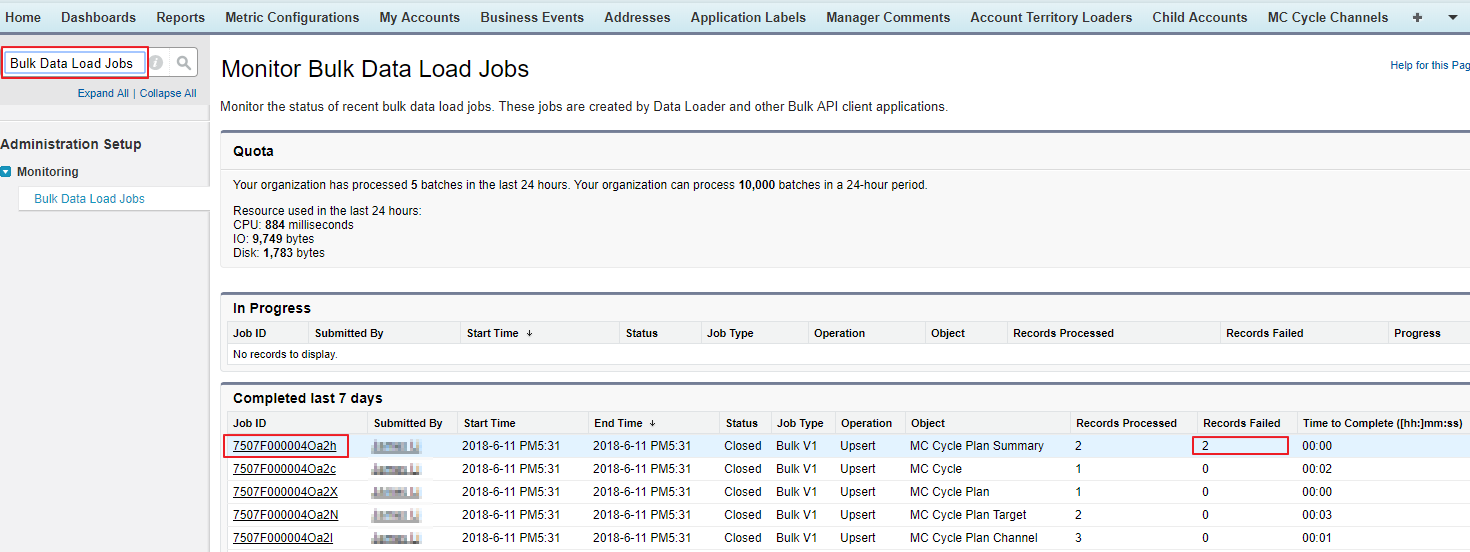Viewport: 1470px width, 552px height.
Task: Click the info icon beside Quick Find box
Action: [x=157, y=63]
